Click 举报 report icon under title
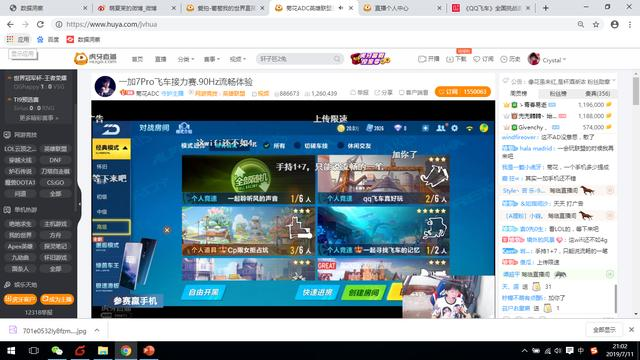Viewport: 640px width, 360px height. (353, 93)
